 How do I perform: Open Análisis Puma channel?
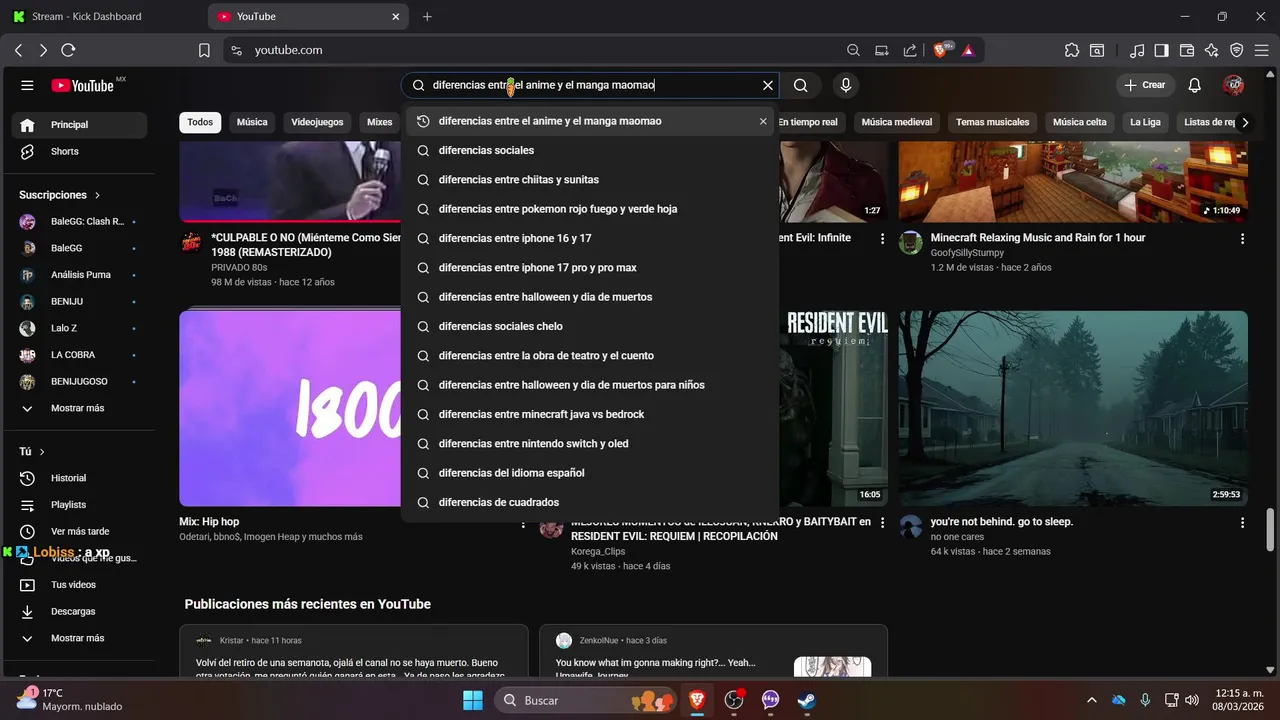pyautogui.click(x=79, y=275)
